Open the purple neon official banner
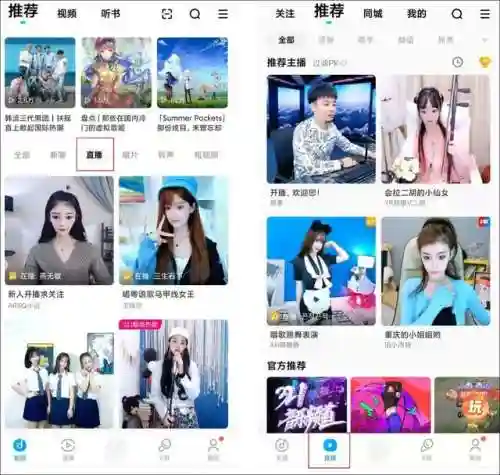Image resolution: width=500 pixels, height=475 pixels. pyautogui.click(x=307, y=405)
